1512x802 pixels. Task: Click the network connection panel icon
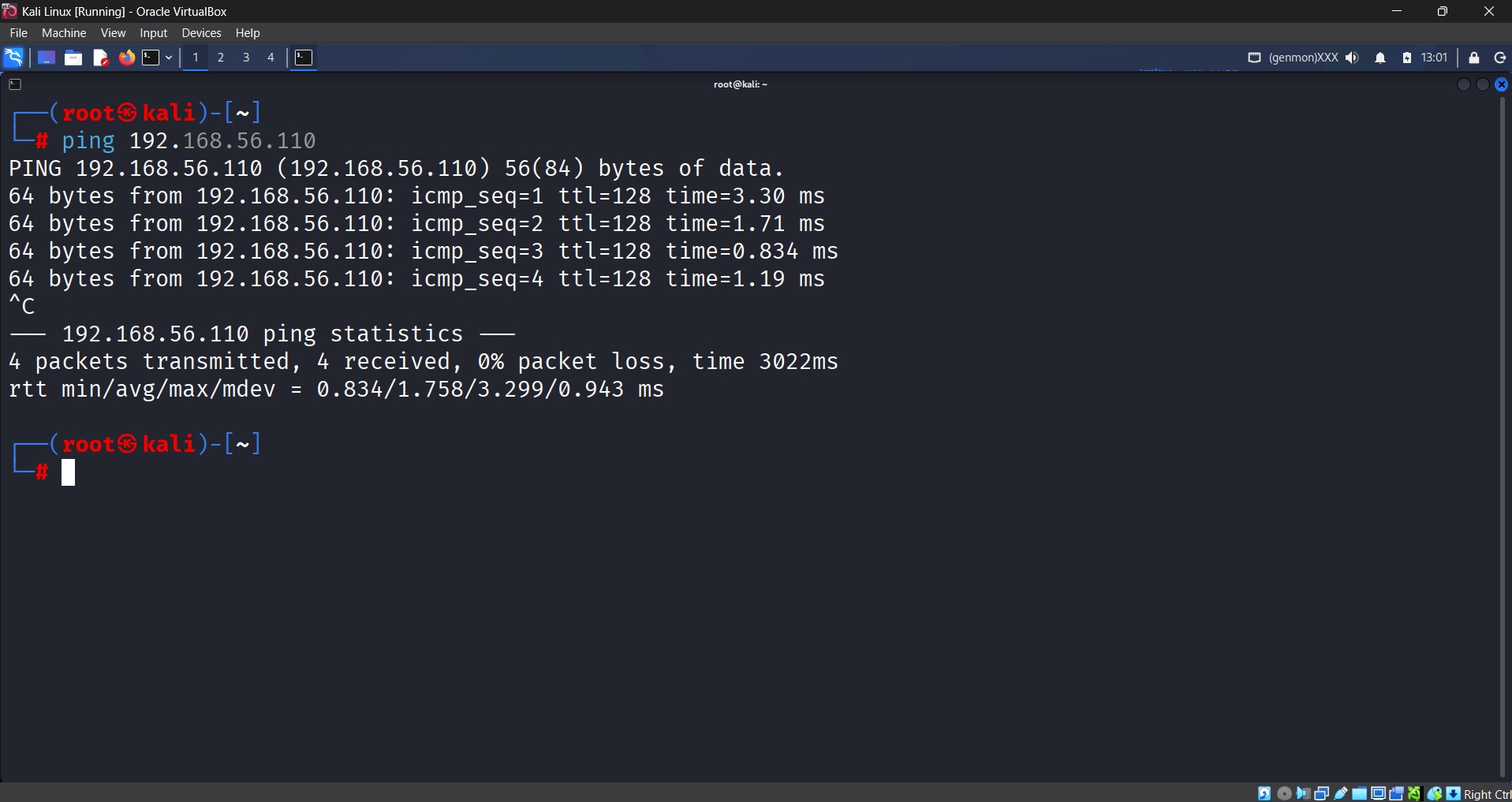click(x=1254, y=58)
